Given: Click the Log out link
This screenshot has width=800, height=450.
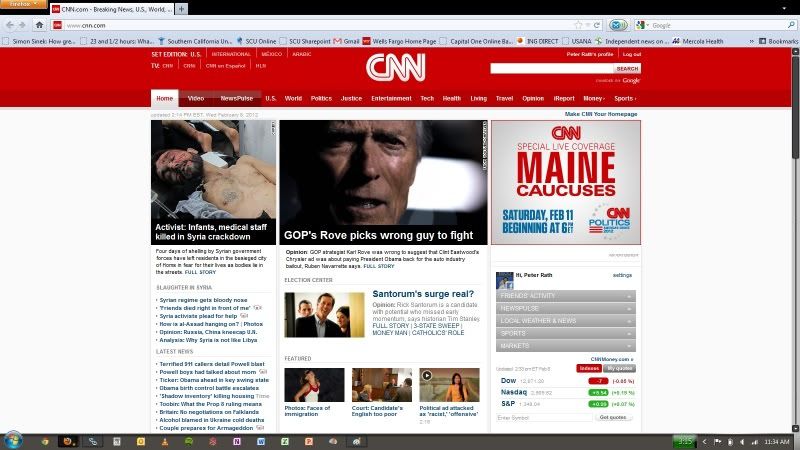Looking at the screenshot, I should 632,54.
